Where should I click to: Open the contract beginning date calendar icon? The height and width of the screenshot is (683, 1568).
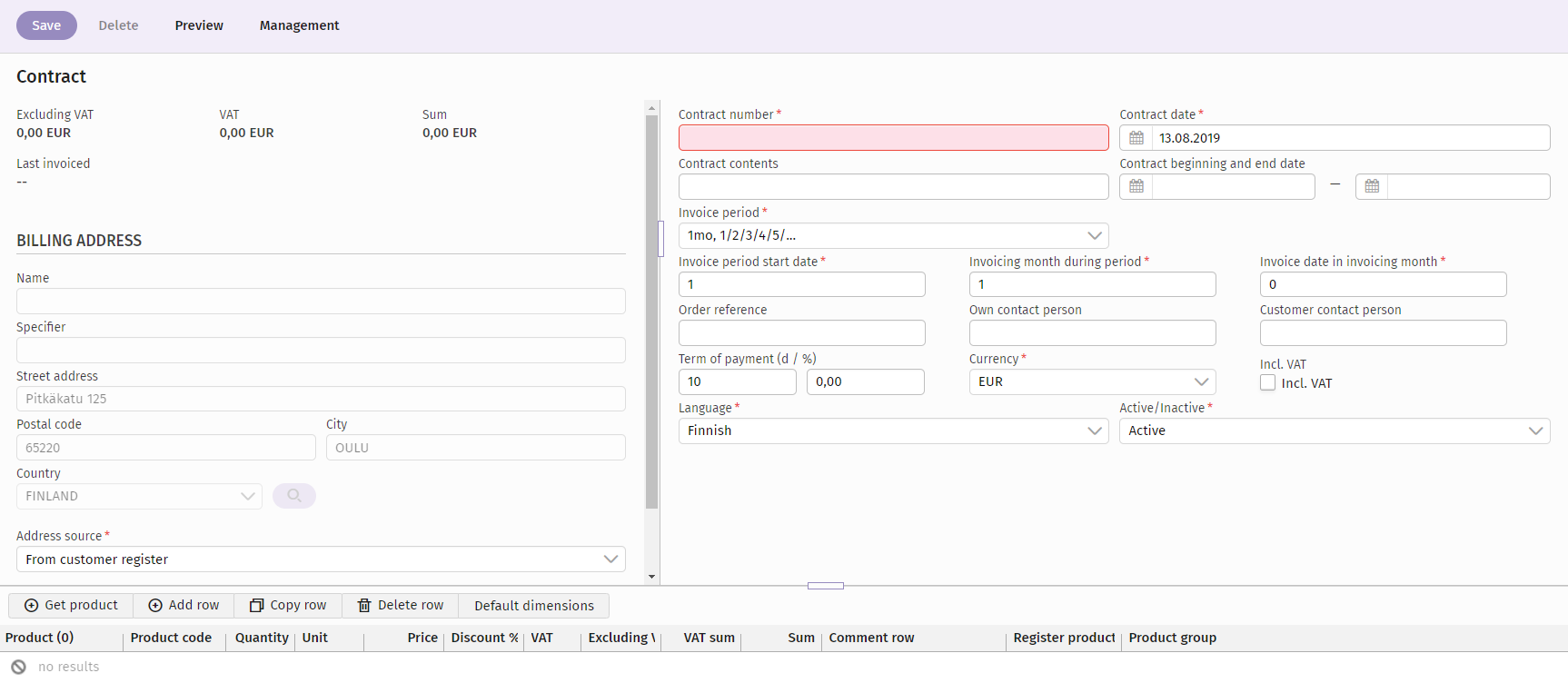pyautogui.click(x=1136, y=186)
